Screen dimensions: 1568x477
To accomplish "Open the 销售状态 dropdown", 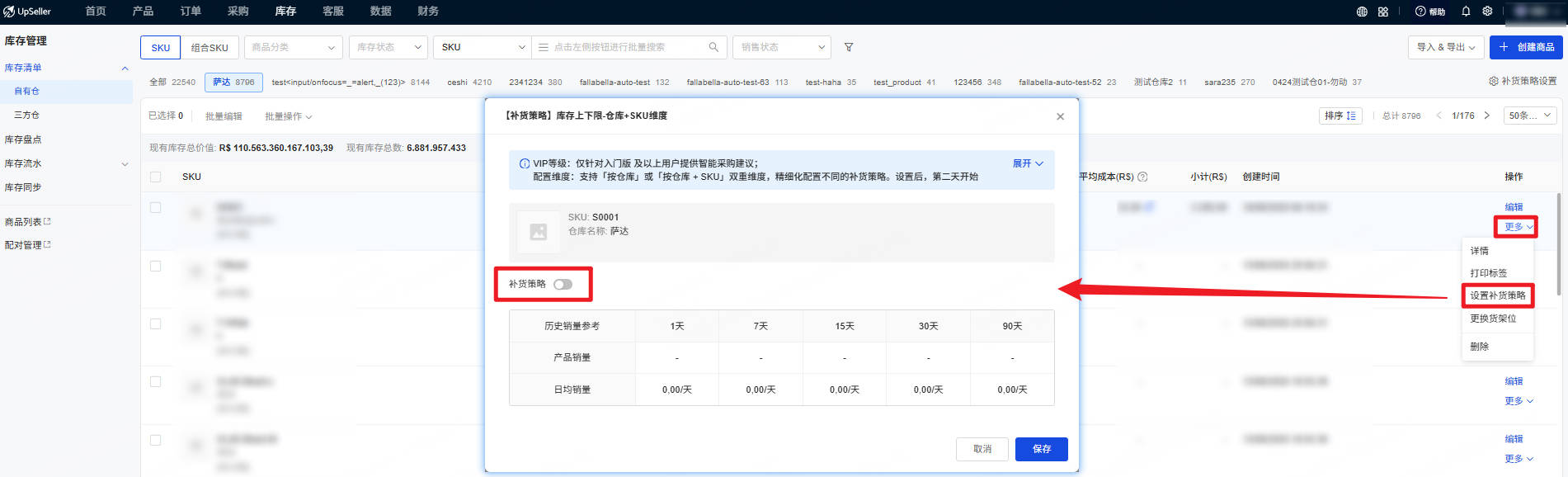I will pyautogui.click(x=782, y=47).
